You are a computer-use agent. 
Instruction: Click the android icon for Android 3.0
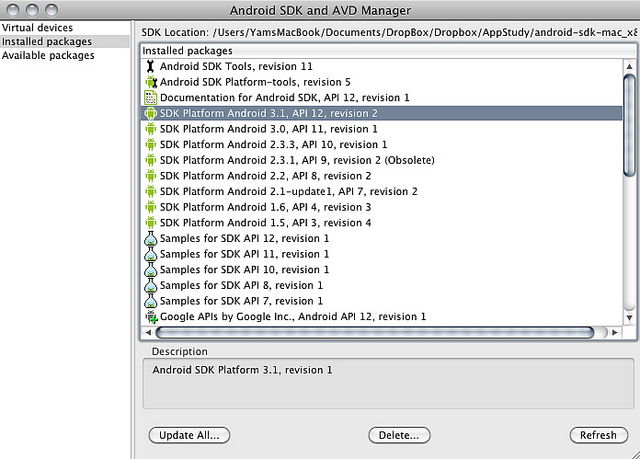pos(151,129)
